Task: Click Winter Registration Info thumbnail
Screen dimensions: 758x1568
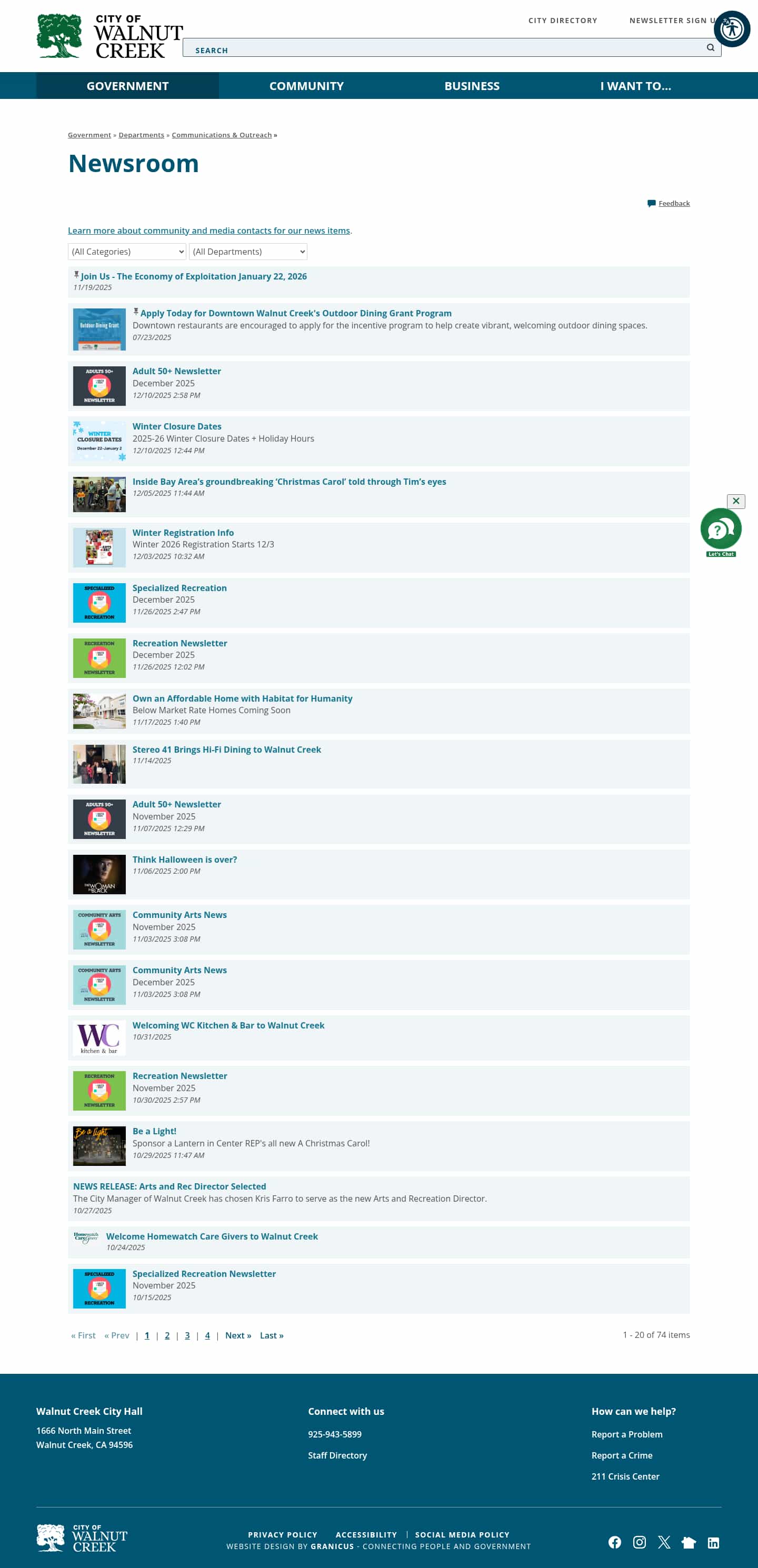Action: point(99,548)
